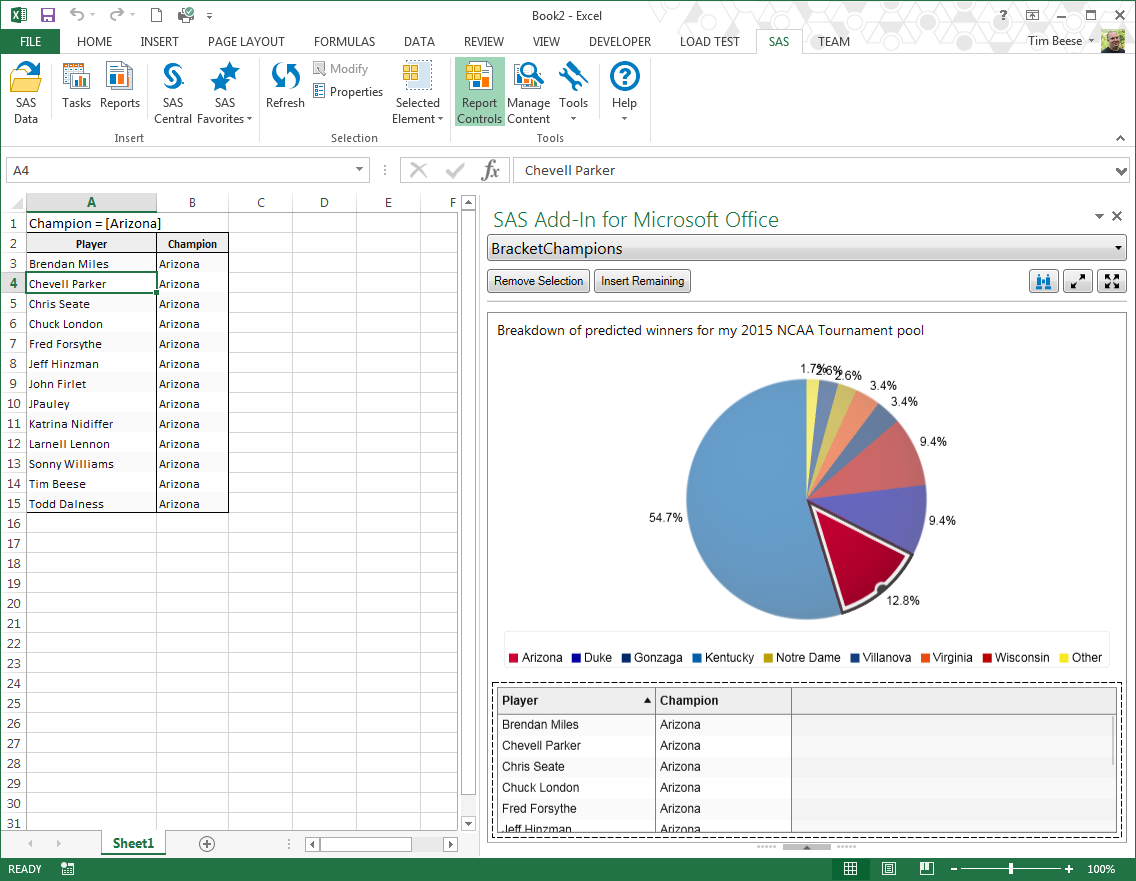Select cell with Tim Beese in worksheet

coord(91,484)
